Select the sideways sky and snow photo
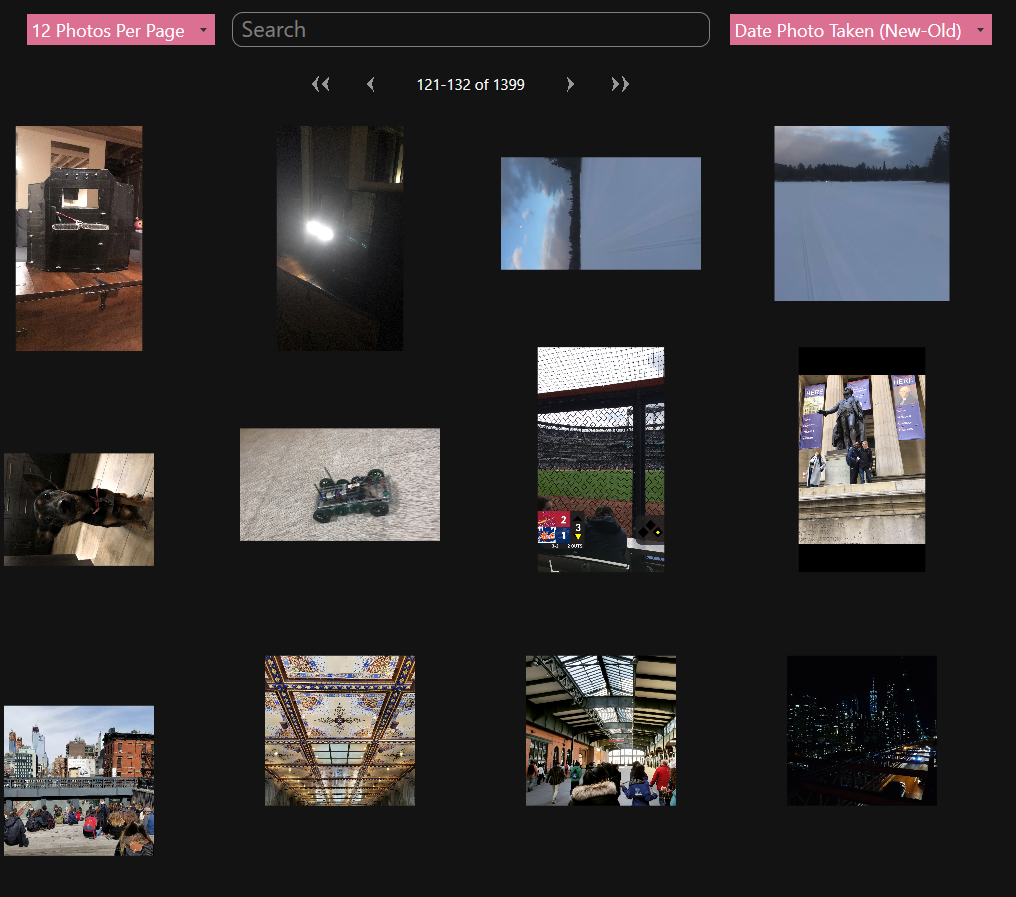The image size is (1016, 897). pyautogui.click(x=600, y=213)
